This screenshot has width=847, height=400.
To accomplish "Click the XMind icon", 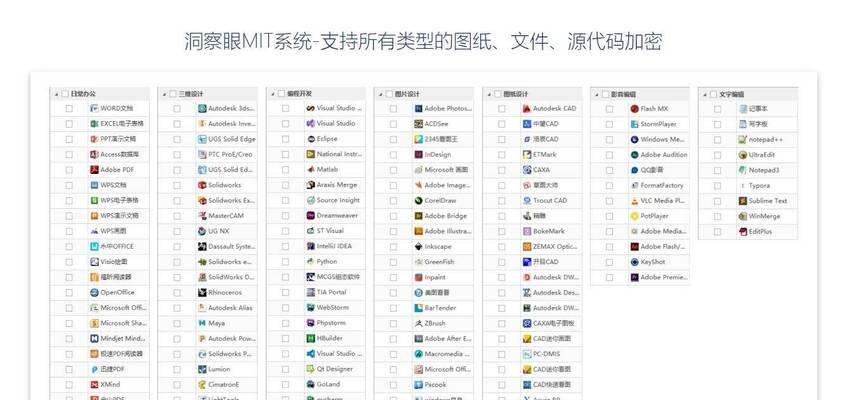I will pos(94,385).
